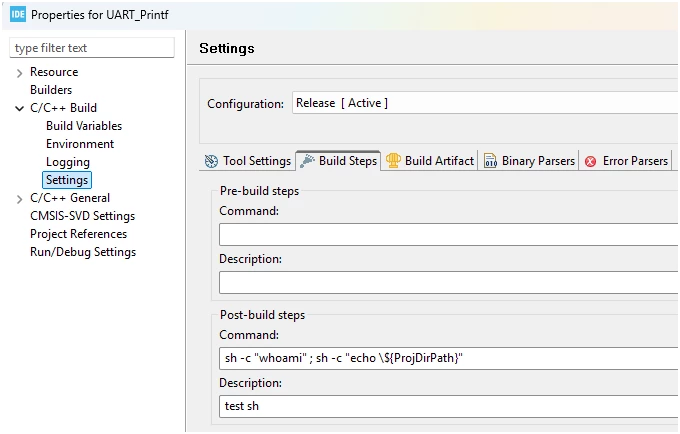This screenshot has height=434, width=680.
Task: Expand the Resource tree node
Action: tap(19, 73)
